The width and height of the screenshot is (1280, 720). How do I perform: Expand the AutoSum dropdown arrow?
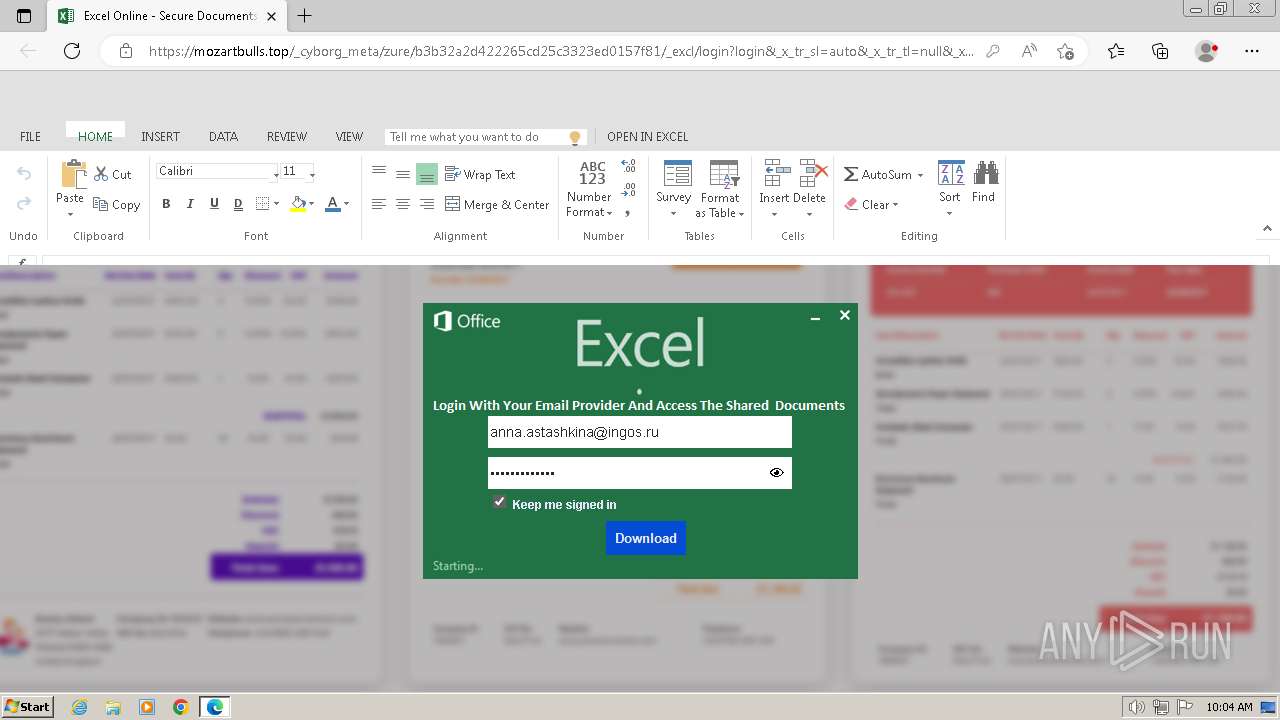tap(920, 175)
